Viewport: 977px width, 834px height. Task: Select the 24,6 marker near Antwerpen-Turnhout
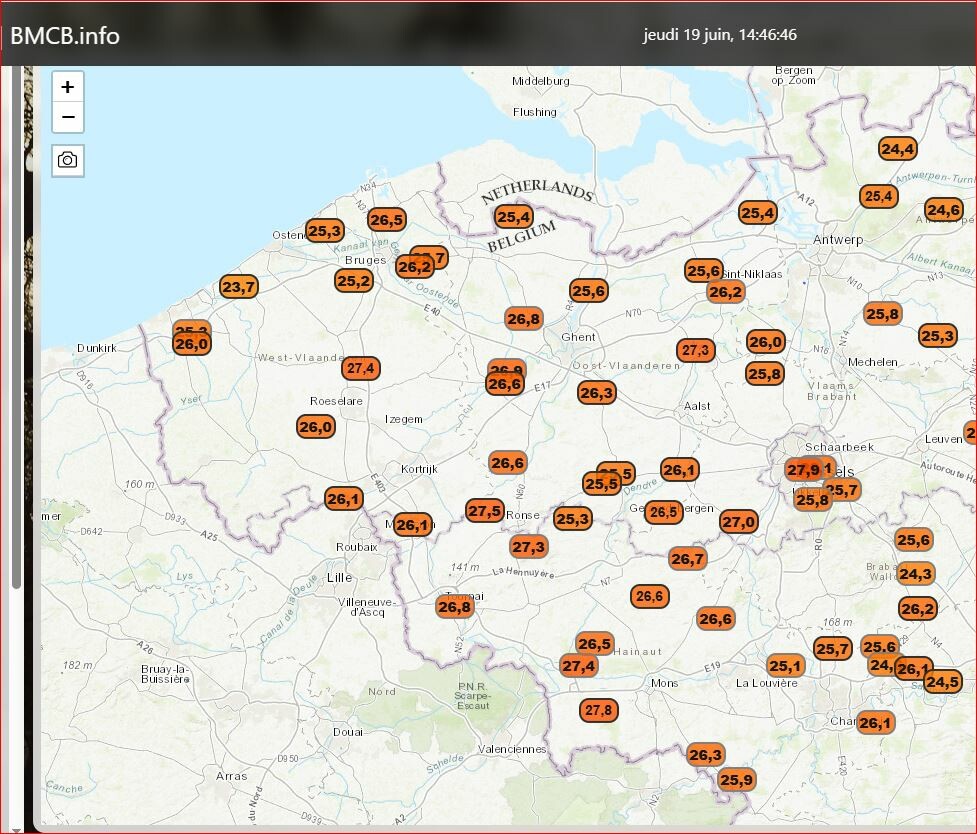943,210
